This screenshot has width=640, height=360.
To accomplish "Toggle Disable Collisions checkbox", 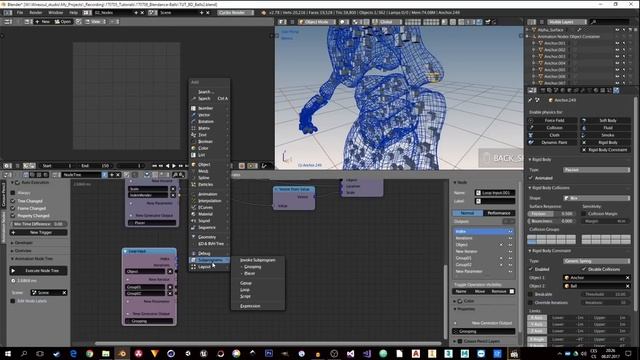I will point(584,269).
